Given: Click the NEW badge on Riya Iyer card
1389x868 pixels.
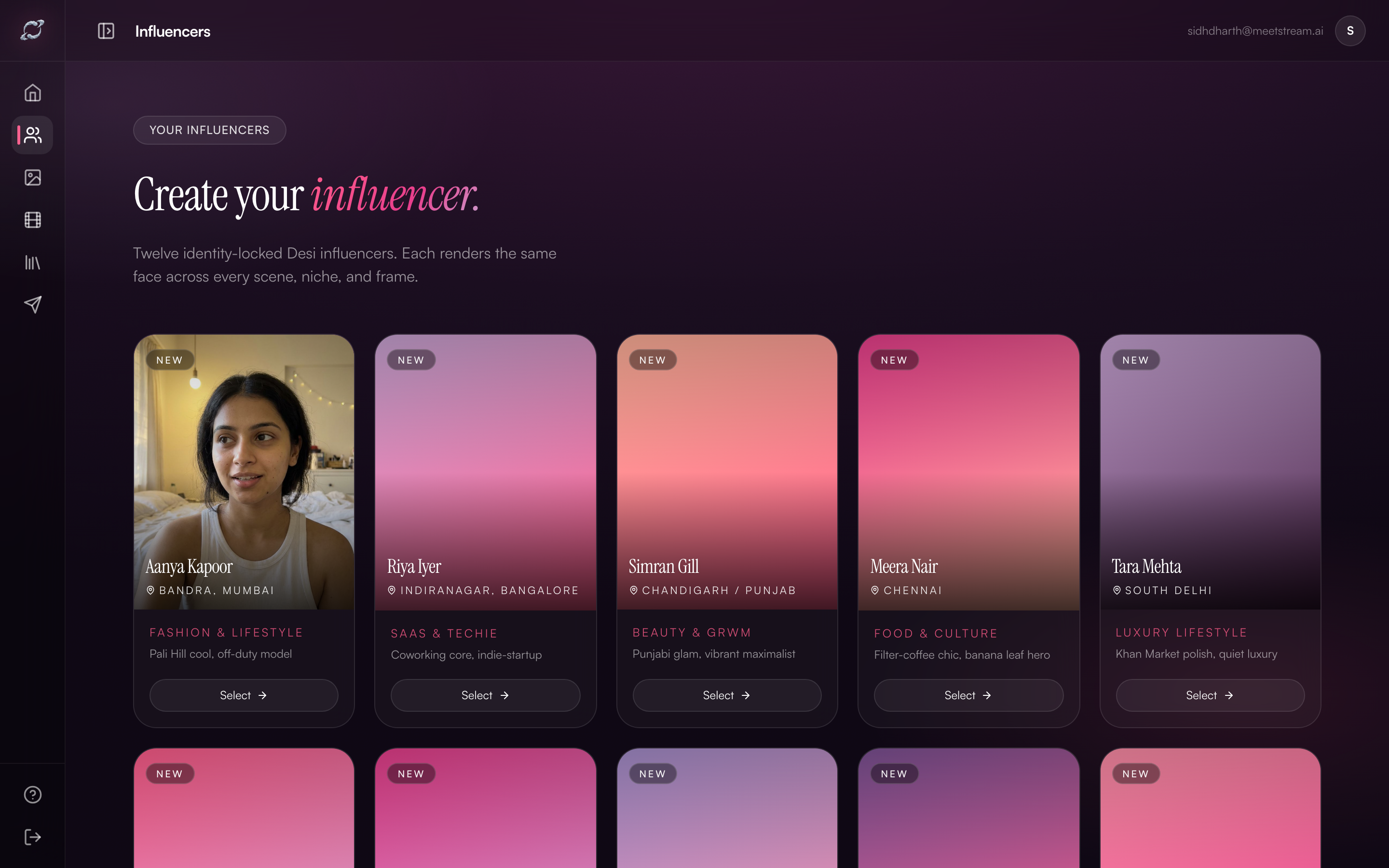Looking at the screenshot, I should (x=411, y=360).
